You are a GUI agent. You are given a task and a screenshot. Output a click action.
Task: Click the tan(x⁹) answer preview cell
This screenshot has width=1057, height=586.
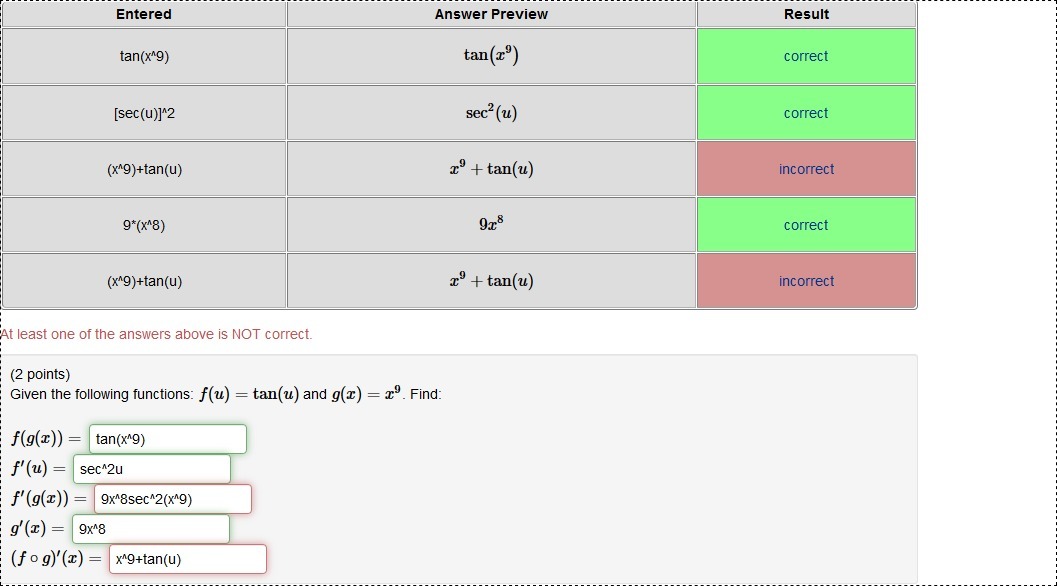click(x=491, y=56)
